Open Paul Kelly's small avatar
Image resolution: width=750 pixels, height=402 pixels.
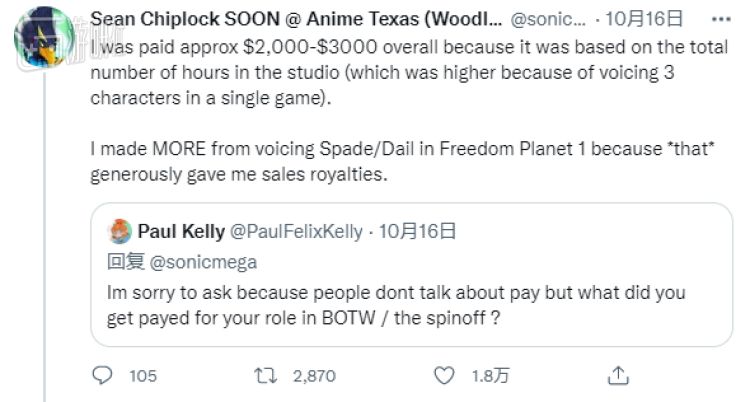point(120,232)
